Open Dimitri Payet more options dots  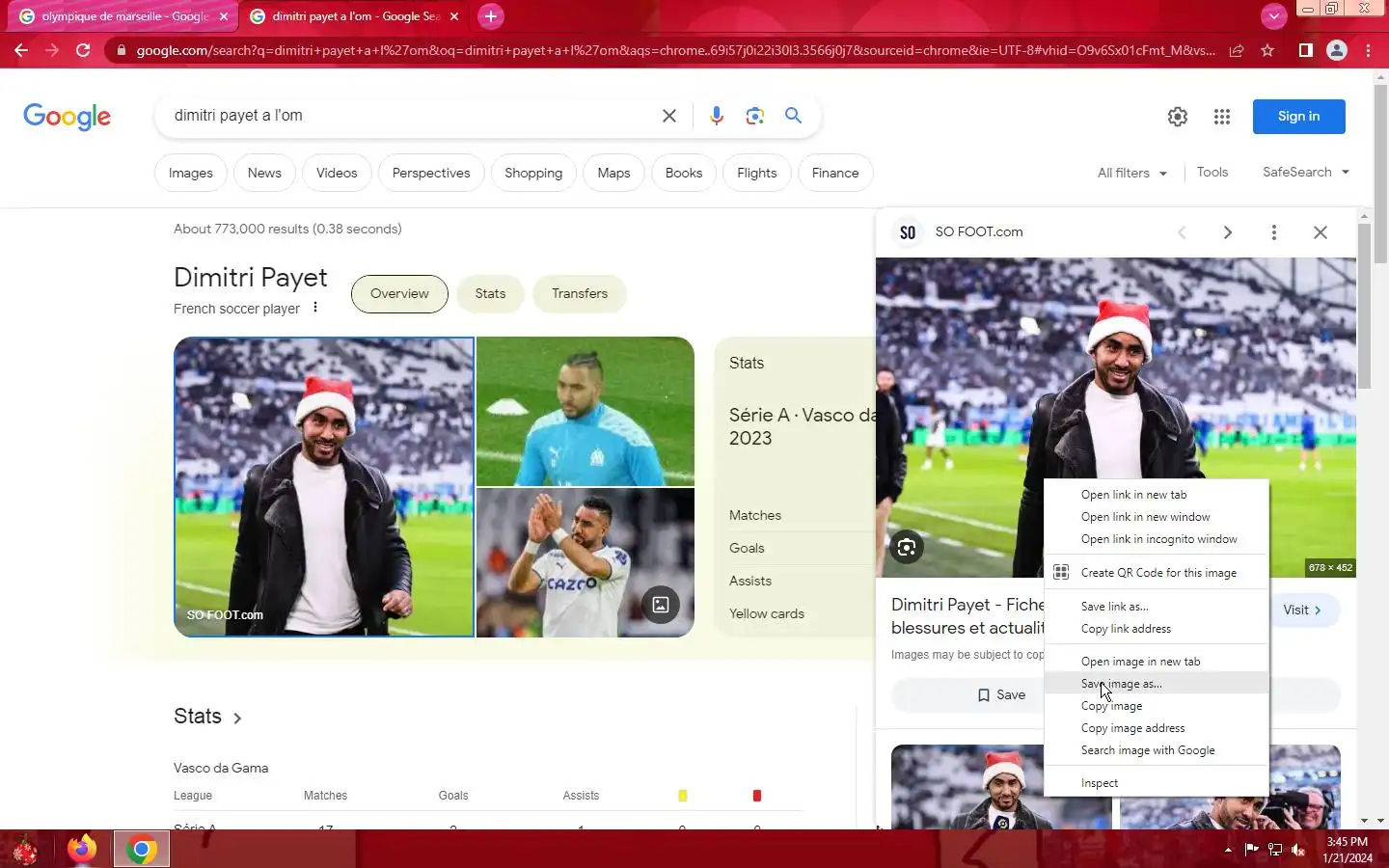click(315, 308)
